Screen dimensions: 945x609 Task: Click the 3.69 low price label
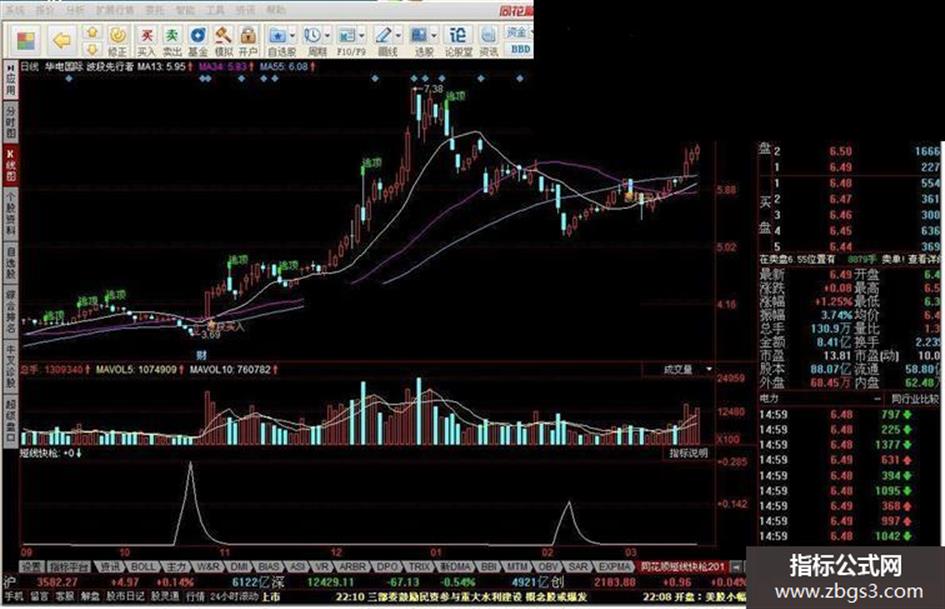click(x=211, y=335)
